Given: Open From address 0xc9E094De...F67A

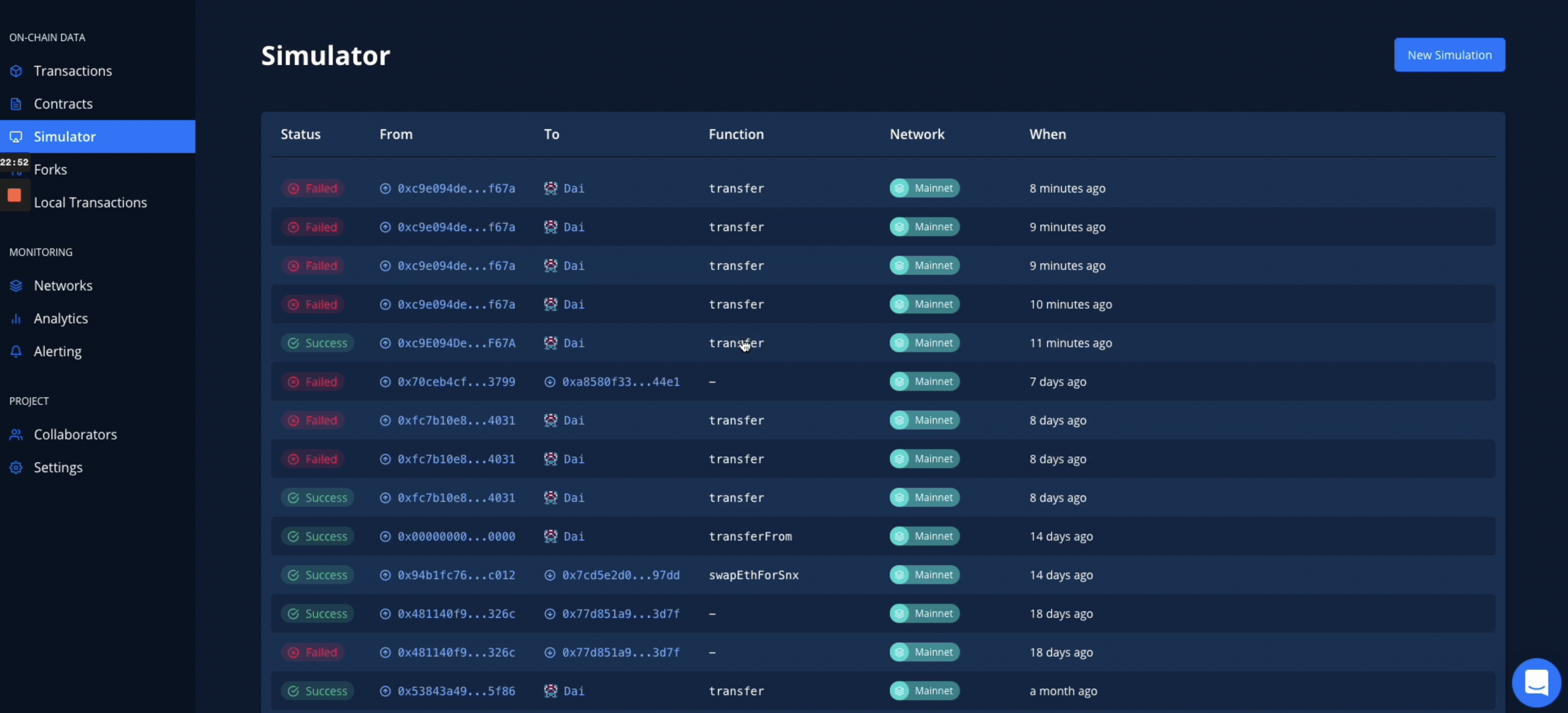Looking at the screenshot, I should point(456,343).
